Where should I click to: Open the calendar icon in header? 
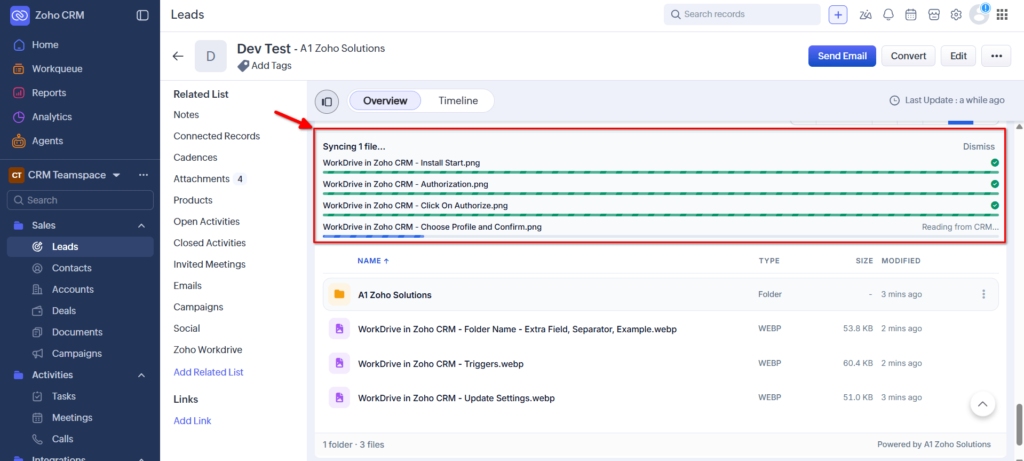910,15
